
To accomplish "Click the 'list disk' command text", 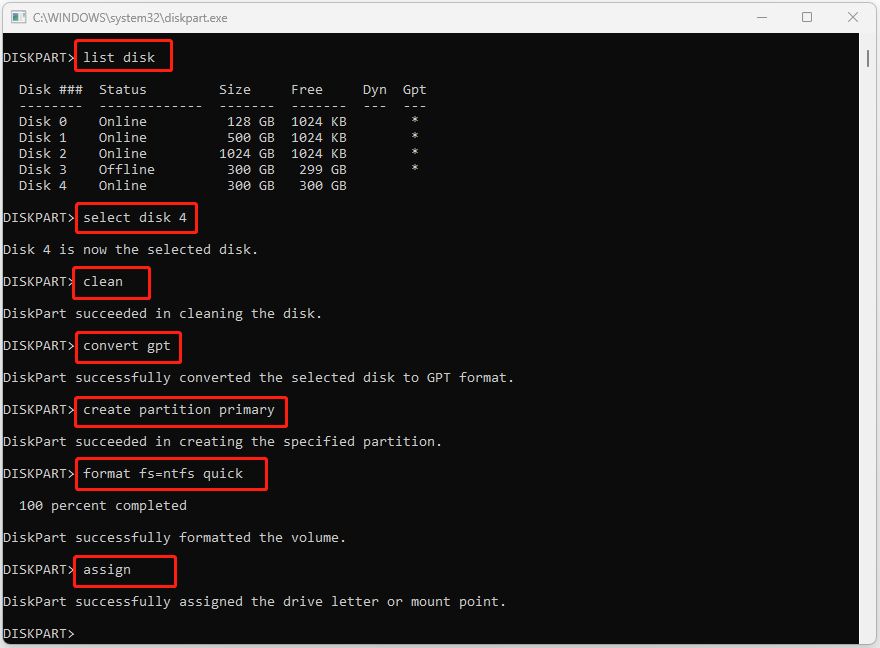I will pyautogui.click(x=119, y=58).
